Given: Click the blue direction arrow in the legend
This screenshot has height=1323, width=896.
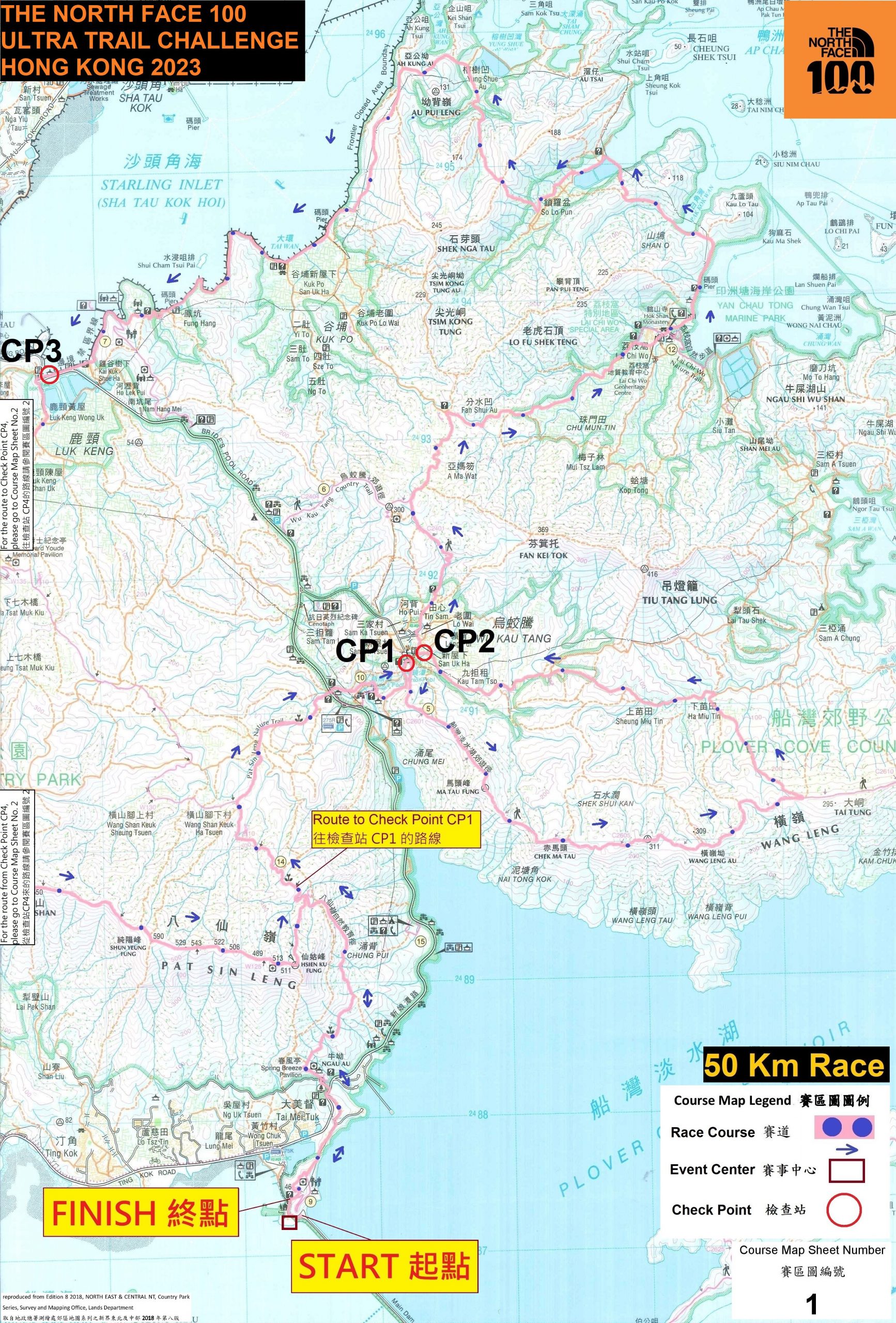Looking at the screenshot, I should (846, 1149).
